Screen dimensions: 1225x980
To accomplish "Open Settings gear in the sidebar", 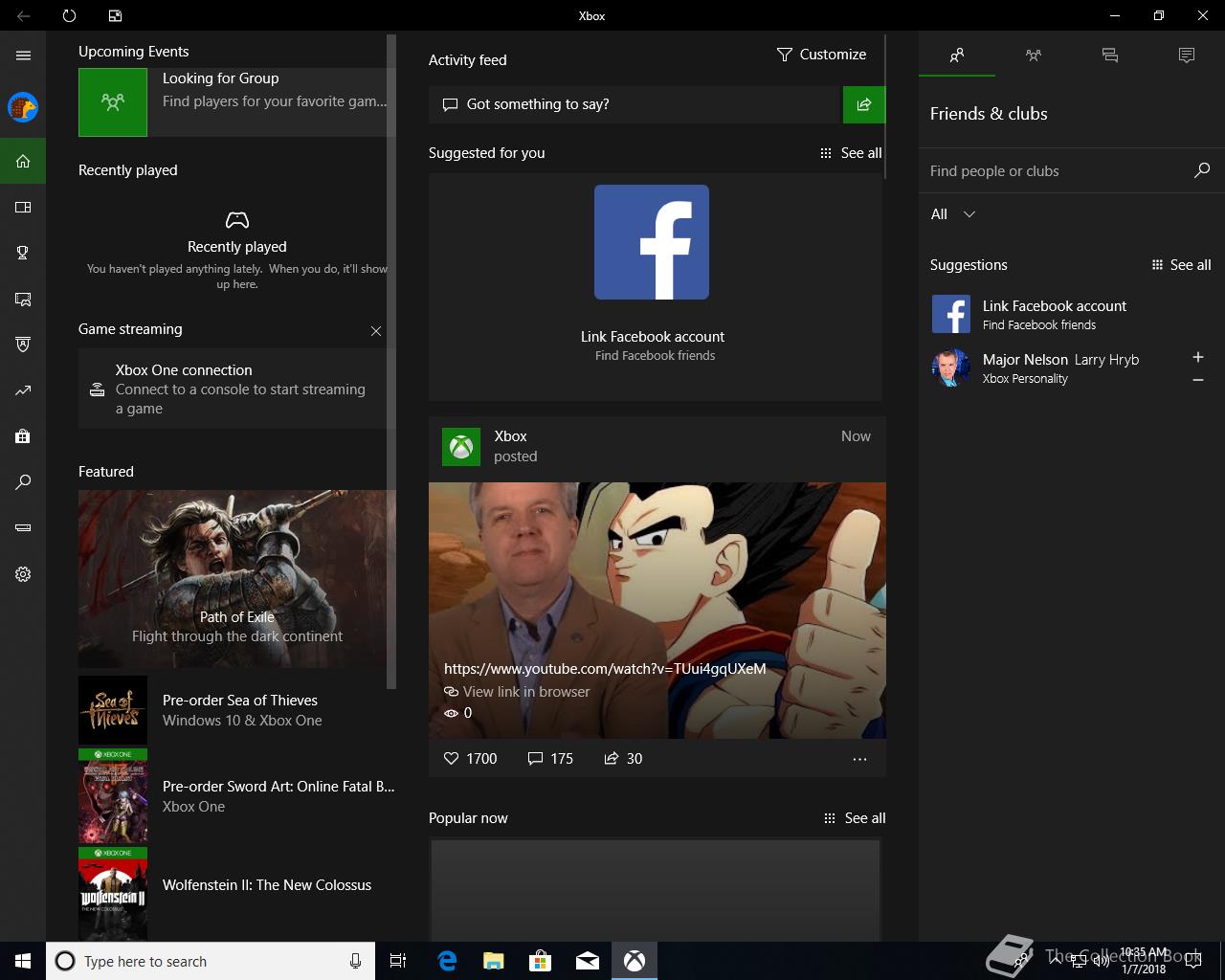I will (x=23, y=574).
